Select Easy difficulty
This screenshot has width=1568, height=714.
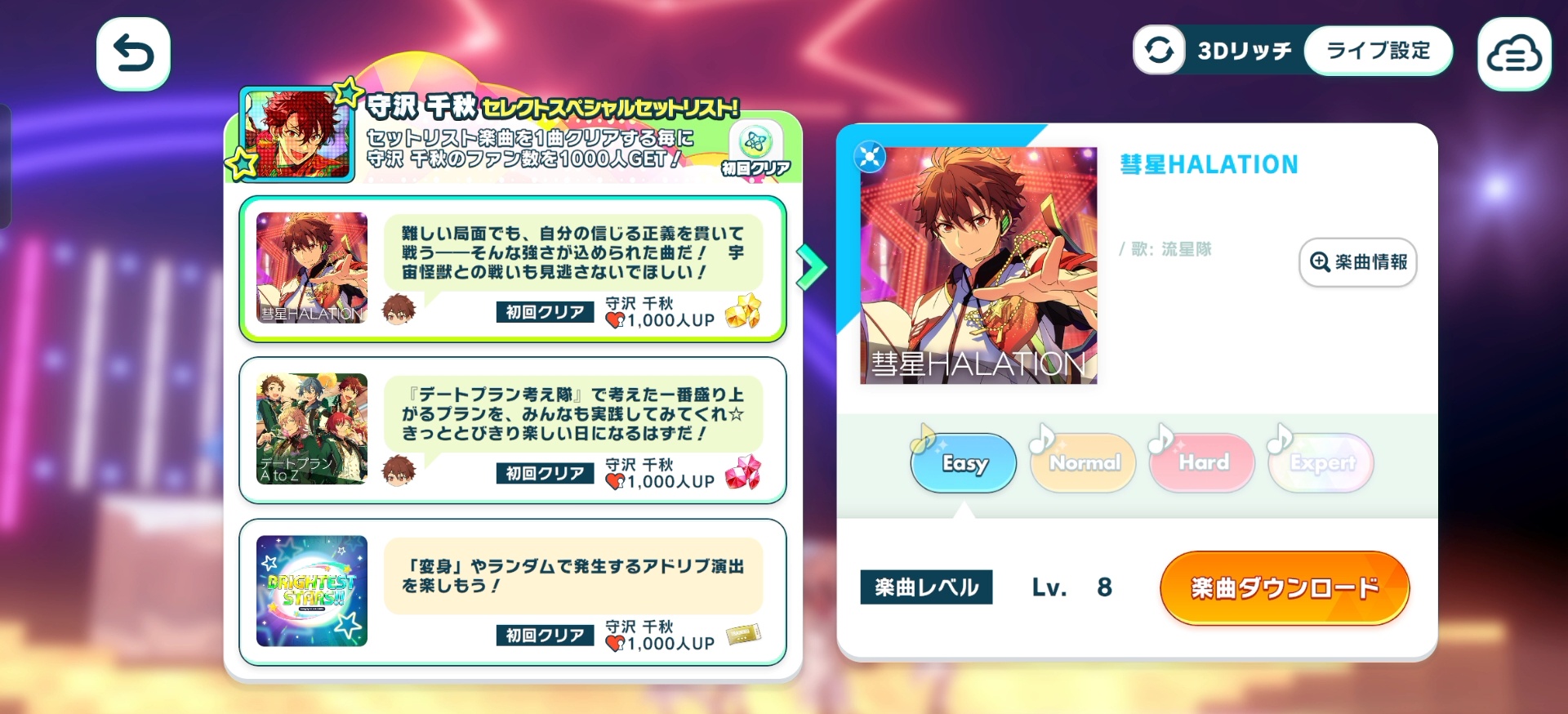[x=964, y=463]
